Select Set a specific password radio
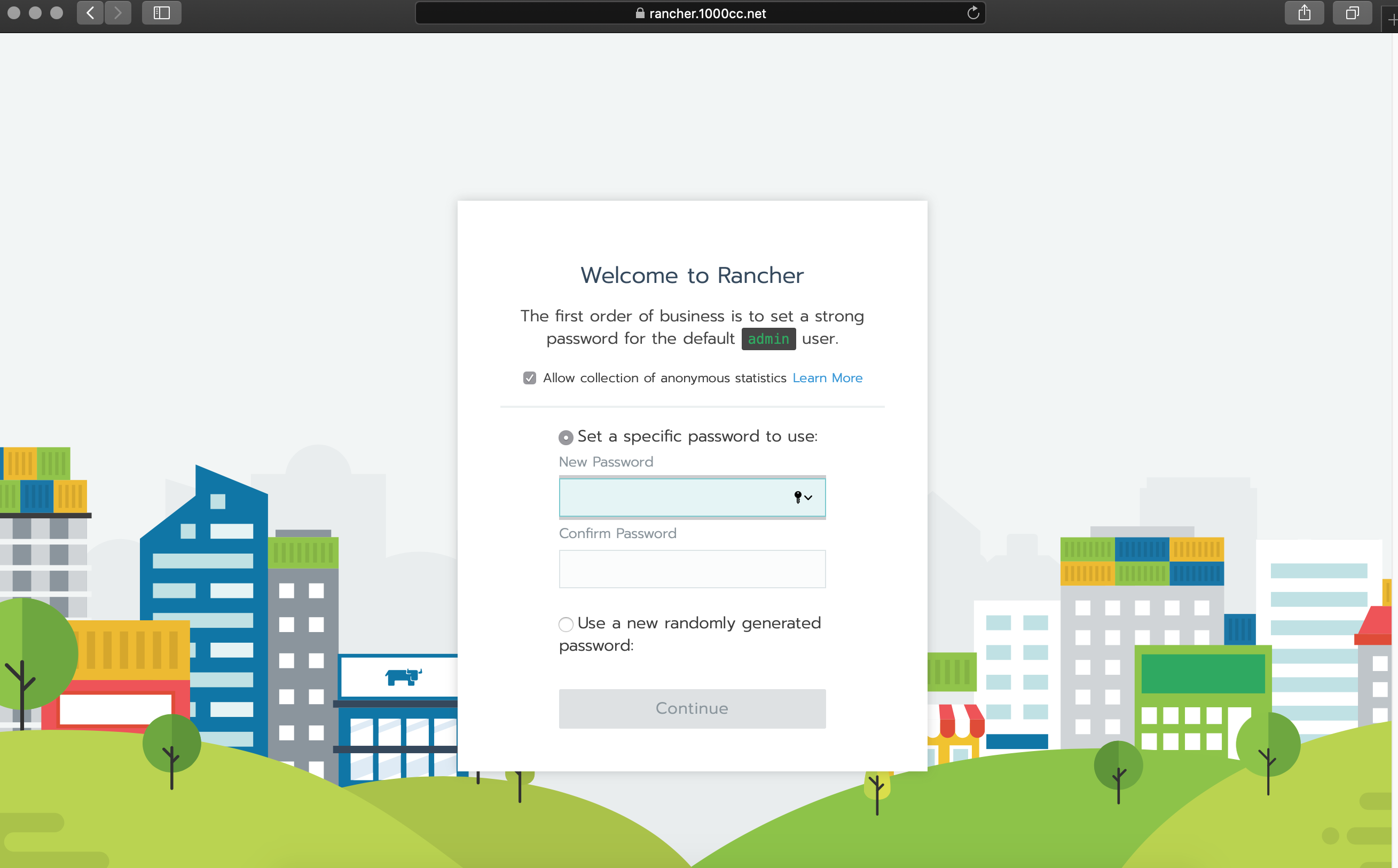This screenshot has width=1398, height=868. point(566,437)
